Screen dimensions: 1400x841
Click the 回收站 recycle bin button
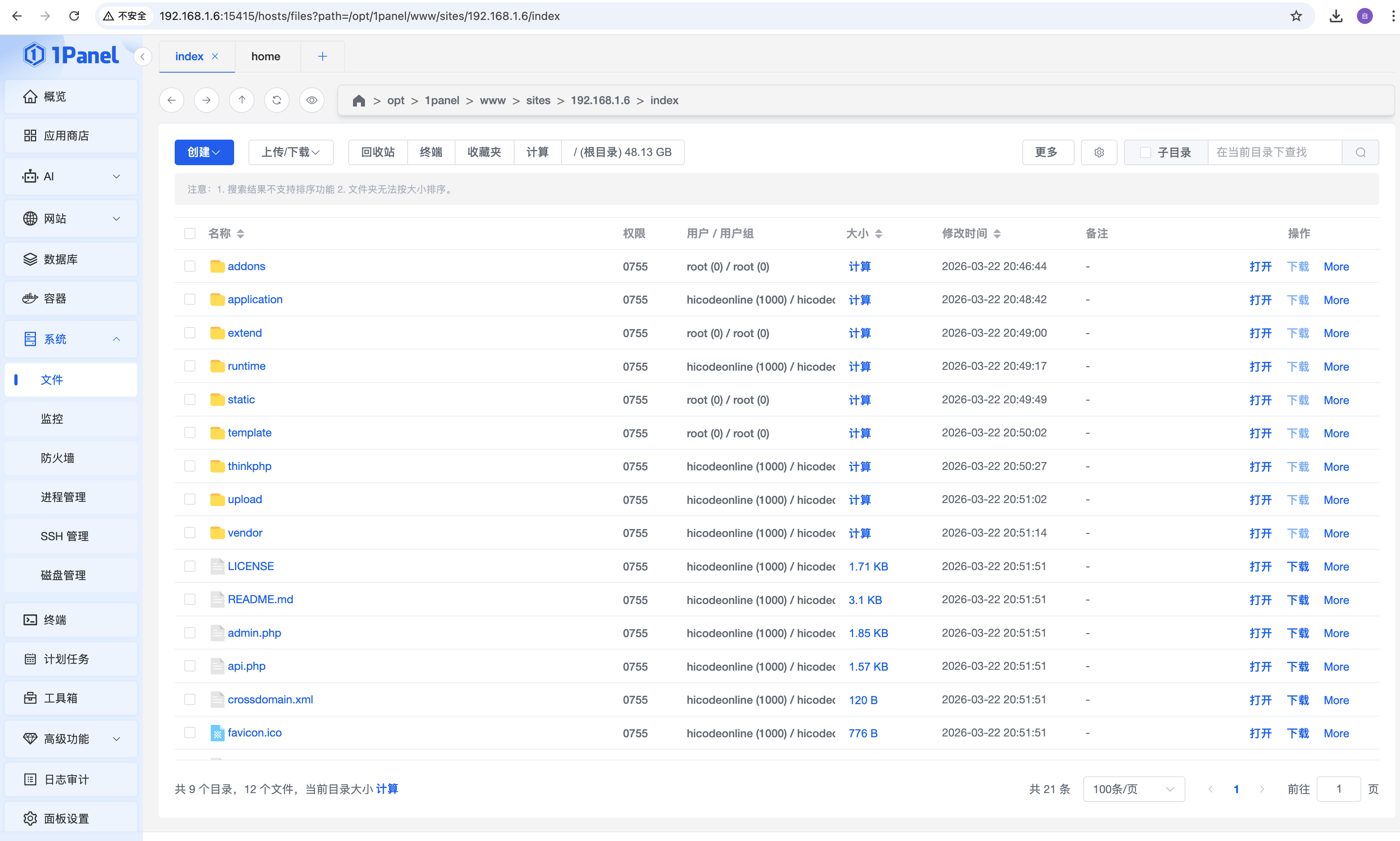378,152
